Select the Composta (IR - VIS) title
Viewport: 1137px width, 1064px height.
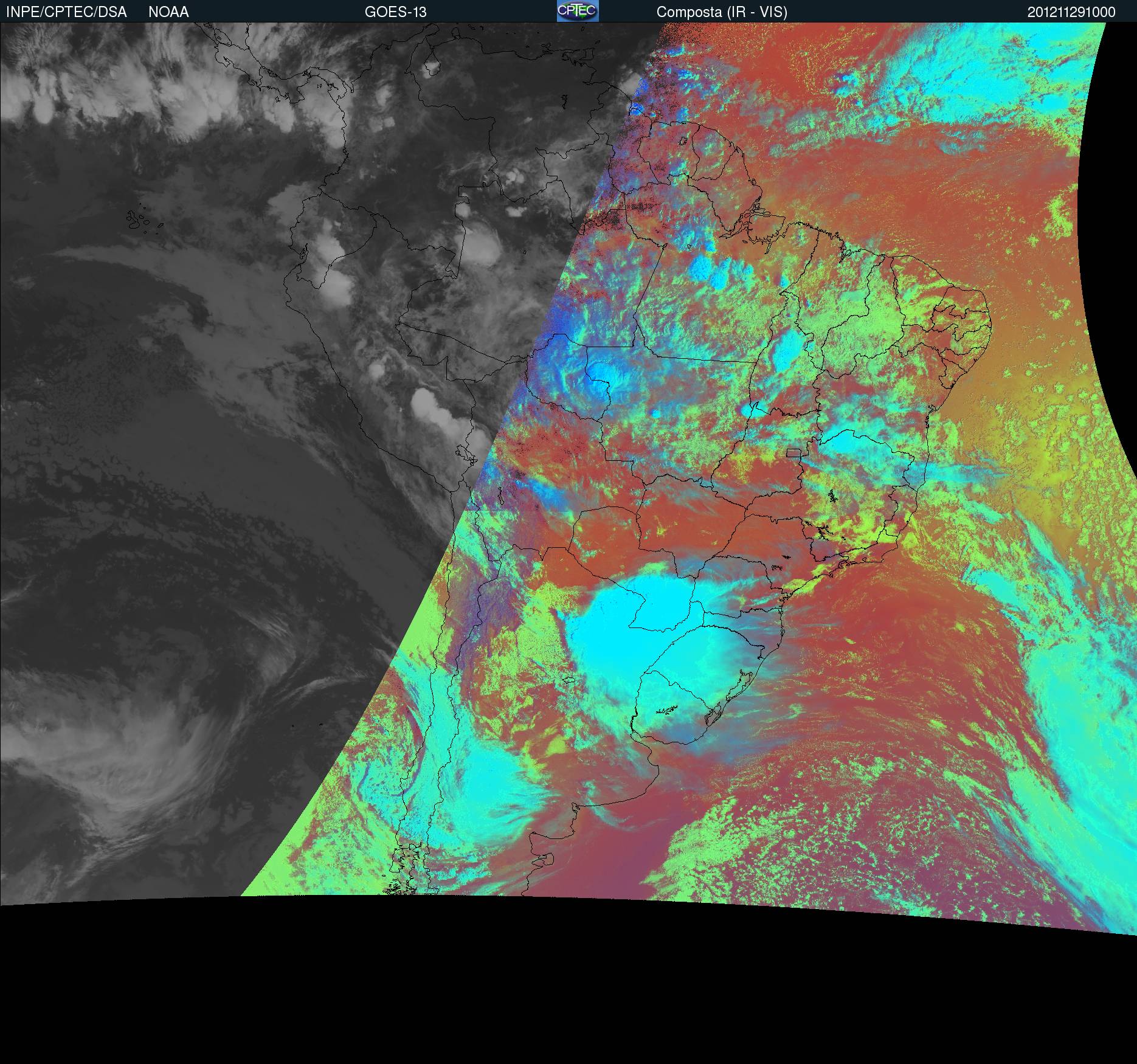(x=722, y=12)
